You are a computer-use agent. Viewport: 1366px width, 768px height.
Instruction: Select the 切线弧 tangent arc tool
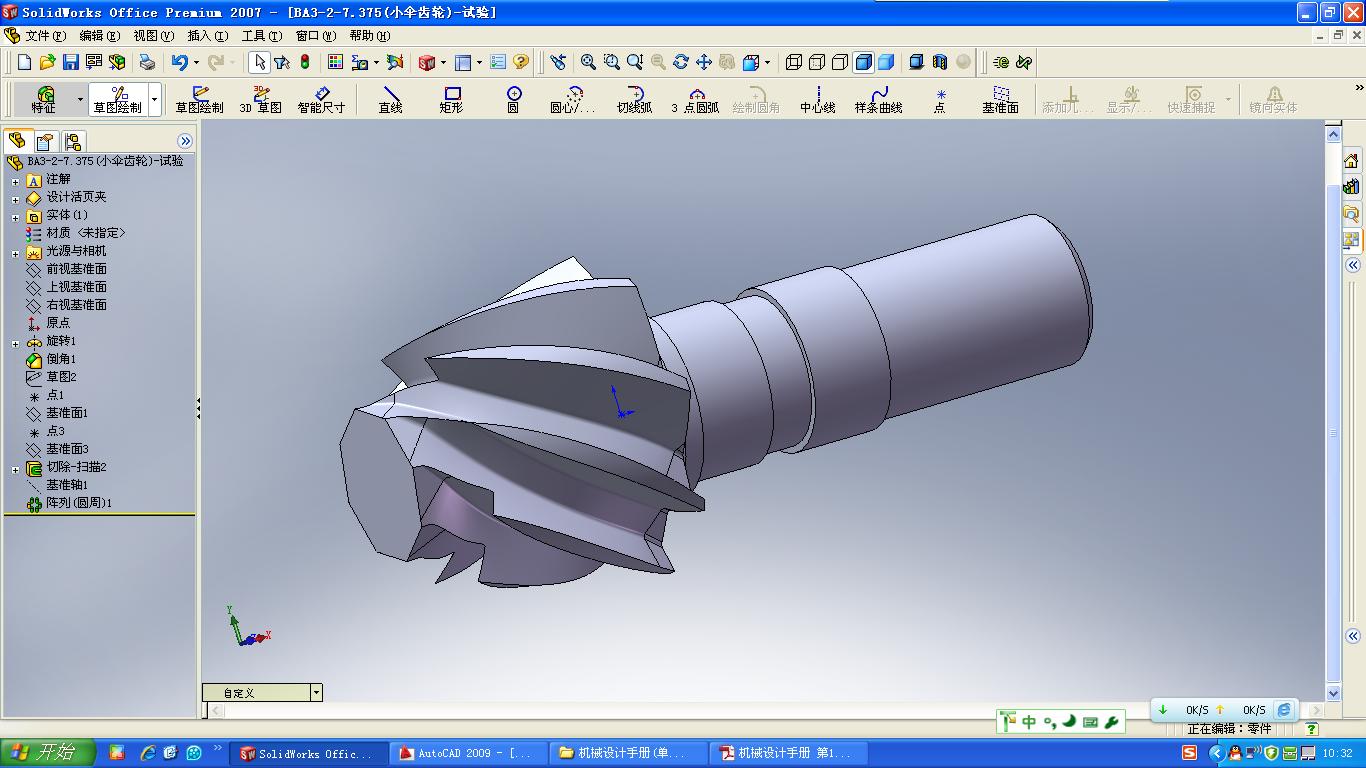coord(634,99)
